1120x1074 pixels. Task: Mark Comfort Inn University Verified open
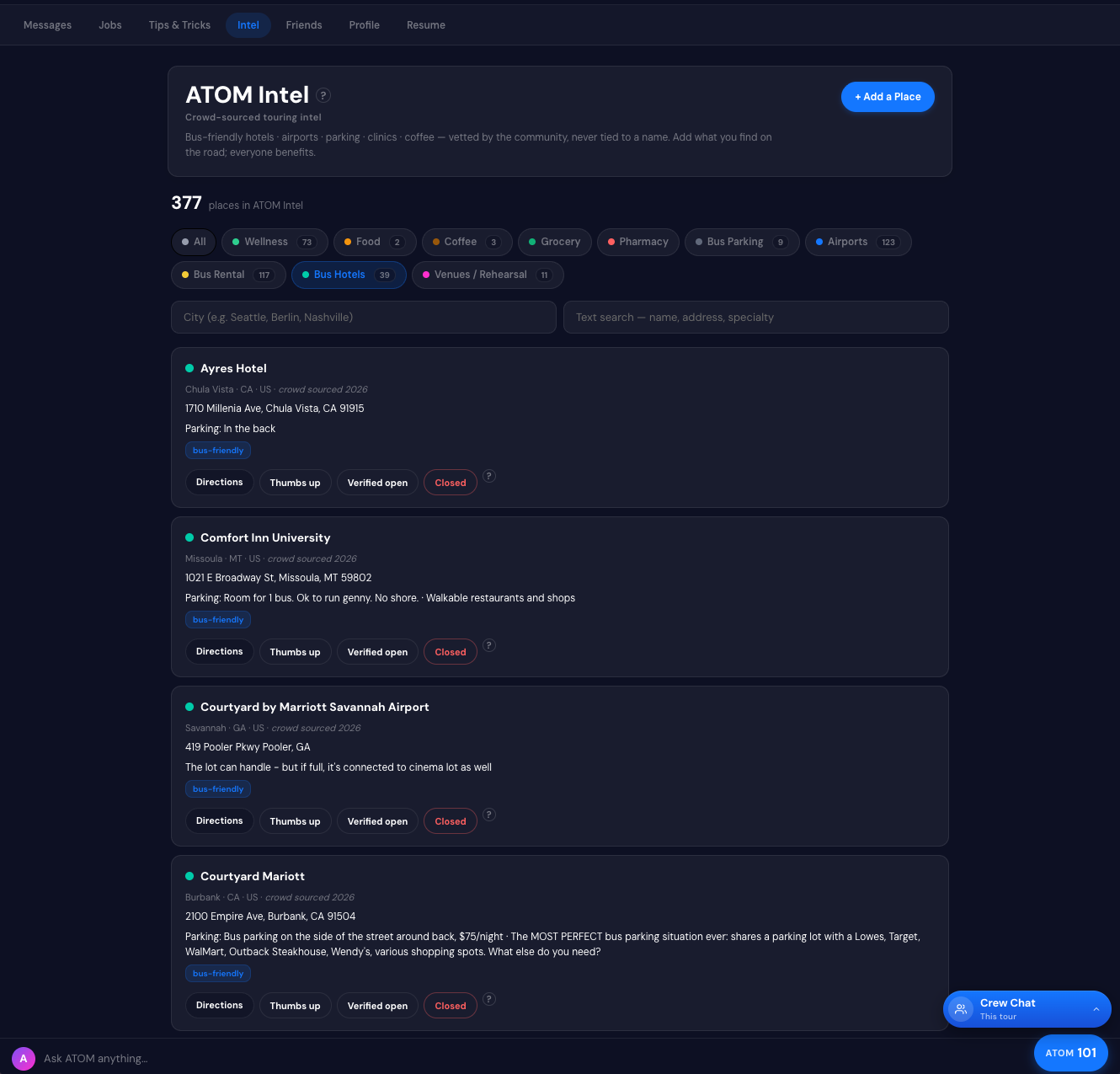coord(377,652)
